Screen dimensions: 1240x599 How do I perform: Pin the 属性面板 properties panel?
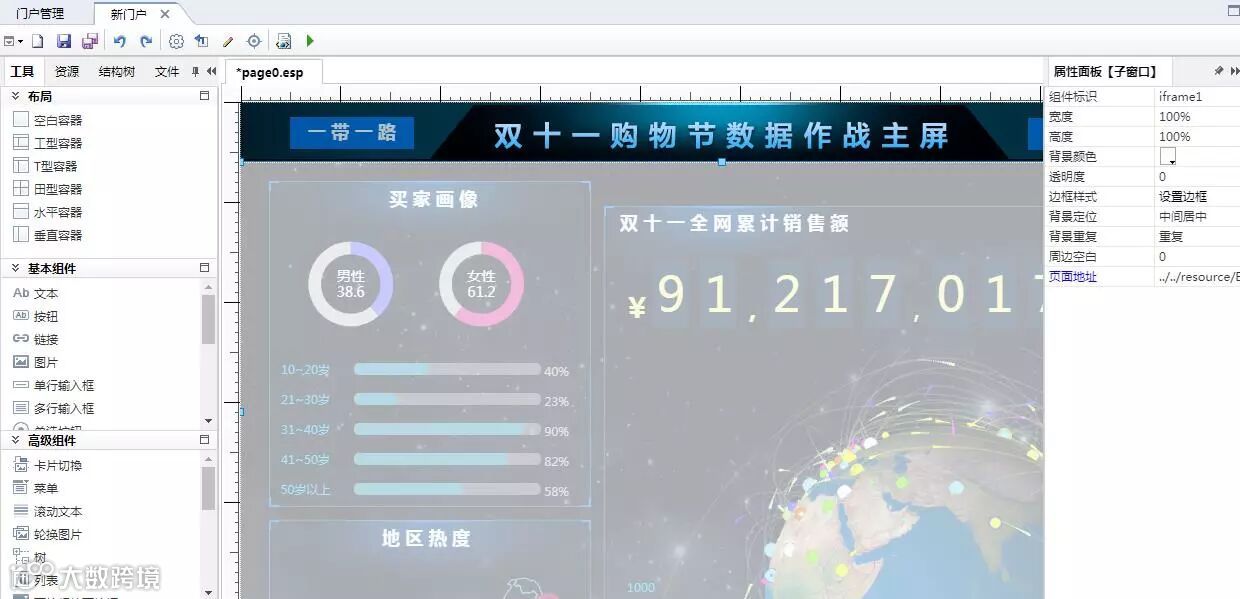(x=1218, y=72)
